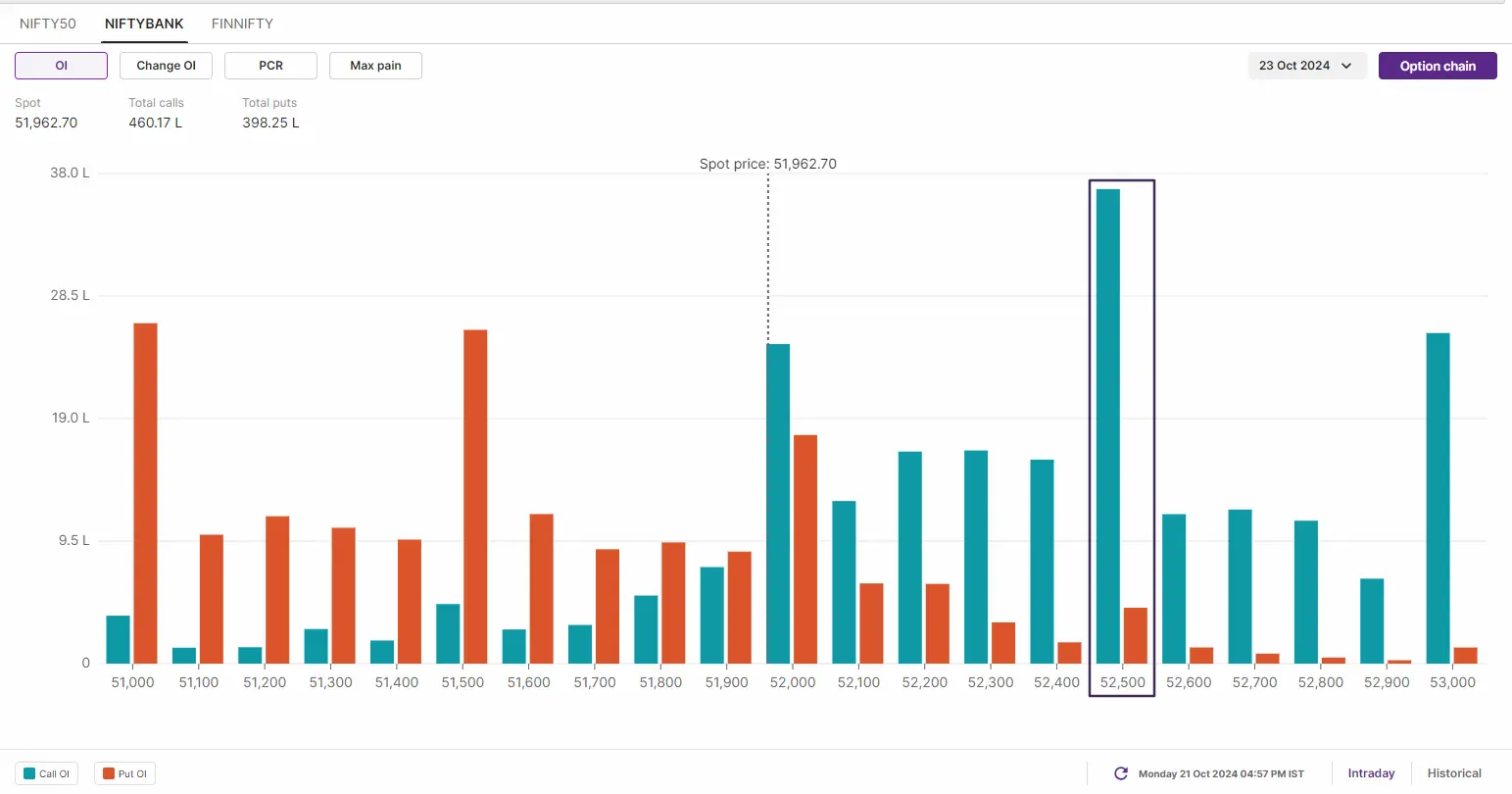Screen dimensions: 1512x794
Task: Switch to Intraday mode
Action: coord(1371,773)
